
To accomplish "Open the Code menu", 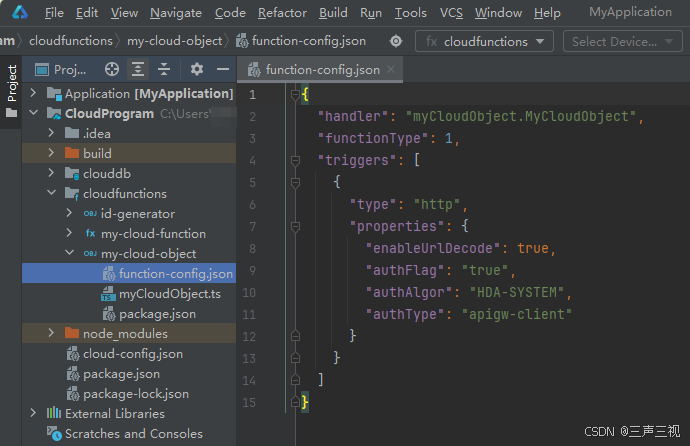I will (x=230, y=13).
